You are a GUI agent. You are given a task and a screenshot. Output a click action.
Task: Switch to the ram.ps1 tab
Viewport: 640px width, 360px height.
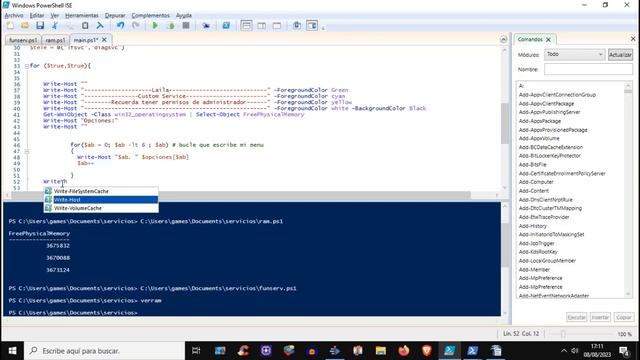(x=55, y=40)
